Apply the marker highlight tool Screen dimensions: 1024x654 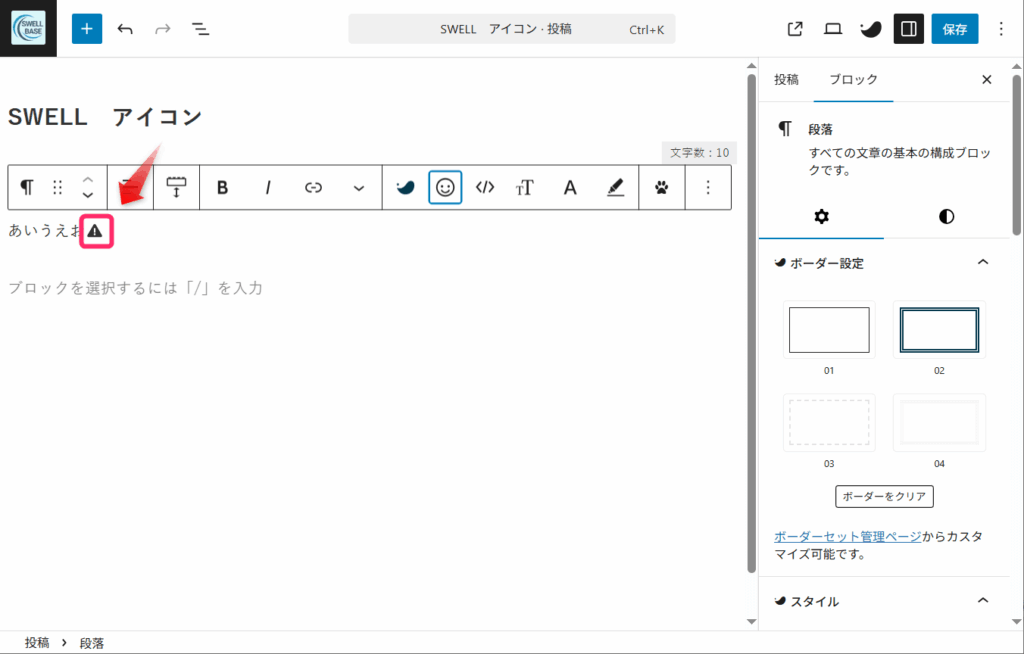(615, 188)
